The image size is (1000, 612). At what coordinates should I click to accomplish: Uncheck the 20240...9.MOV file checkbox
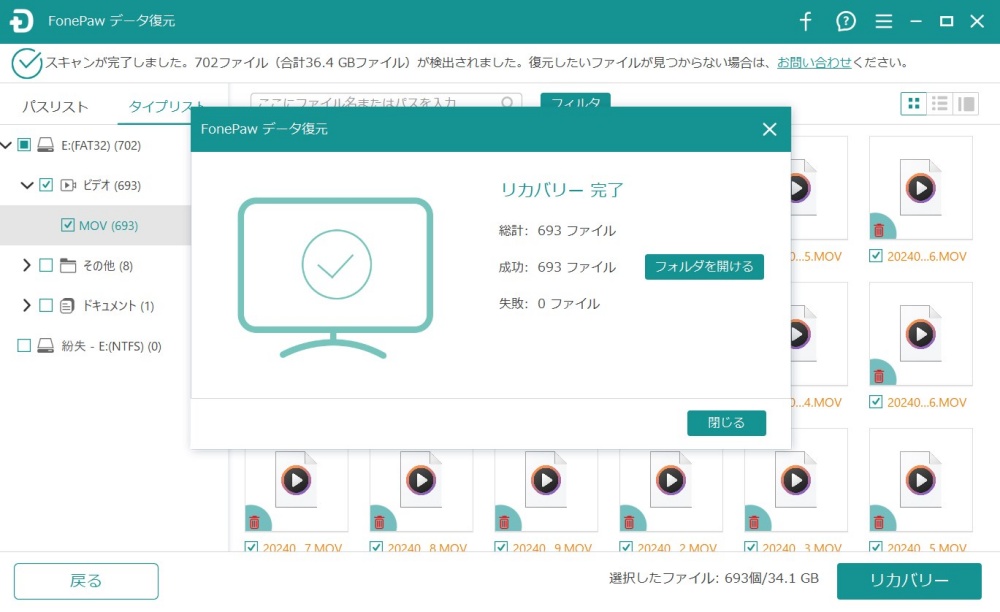501,548
